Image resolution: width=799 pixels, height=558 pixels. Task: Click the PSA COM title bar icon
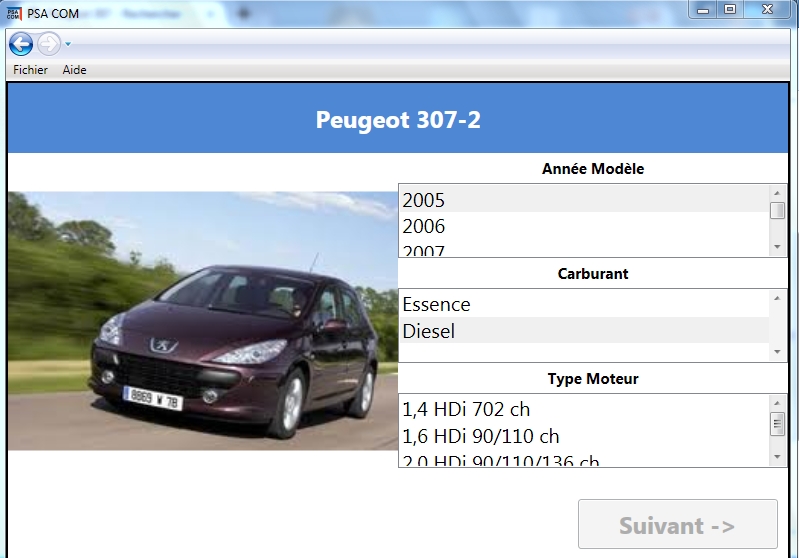(14, 13)
